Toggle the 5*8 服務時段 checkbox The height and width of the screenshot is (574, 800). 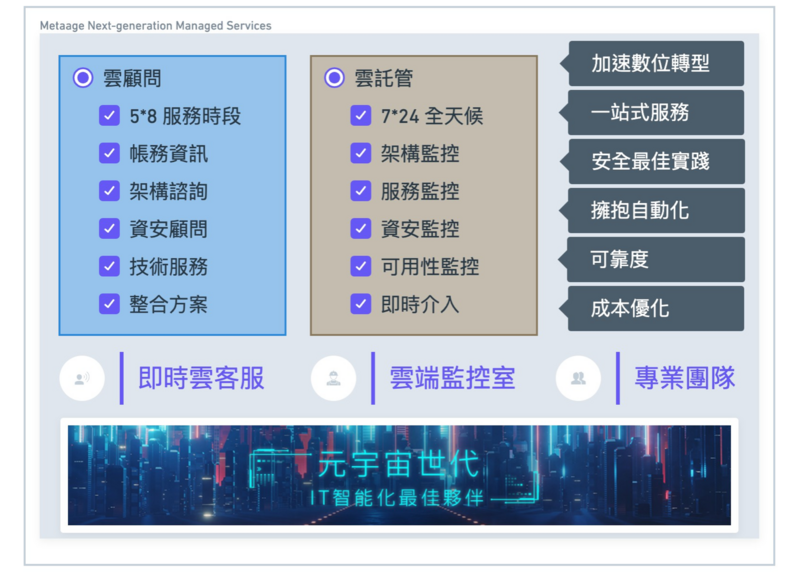point(109,116)
